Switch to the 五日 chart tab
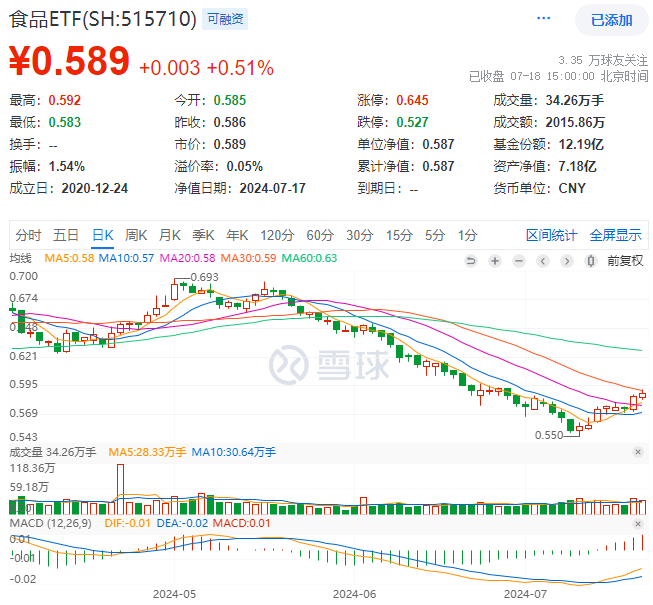This screenshot has width=653, height=605. click(x=66, y=235)
